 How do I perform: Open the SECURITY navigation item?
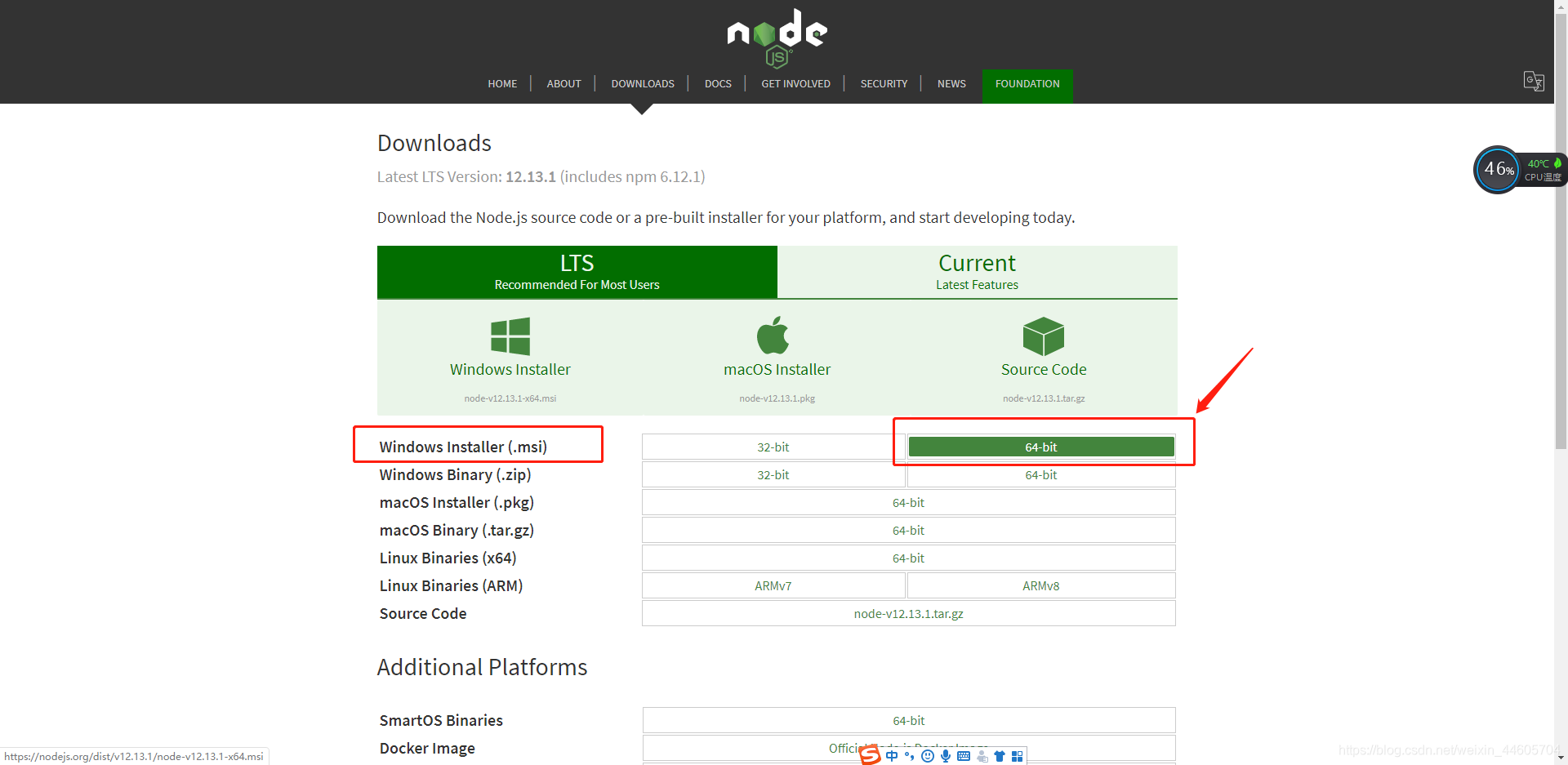(884, 83)
